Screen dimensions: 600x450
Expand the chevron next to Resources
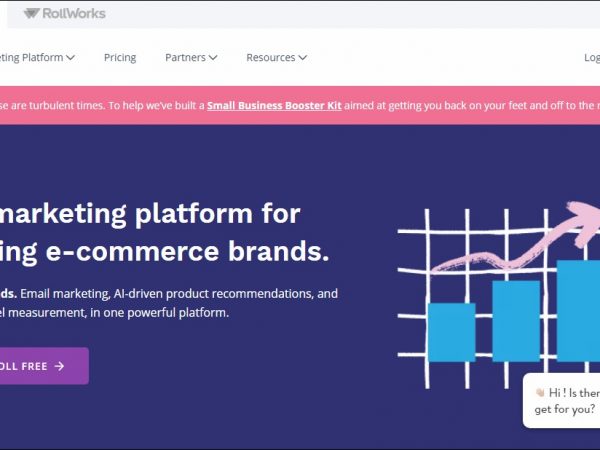point(302,58)
